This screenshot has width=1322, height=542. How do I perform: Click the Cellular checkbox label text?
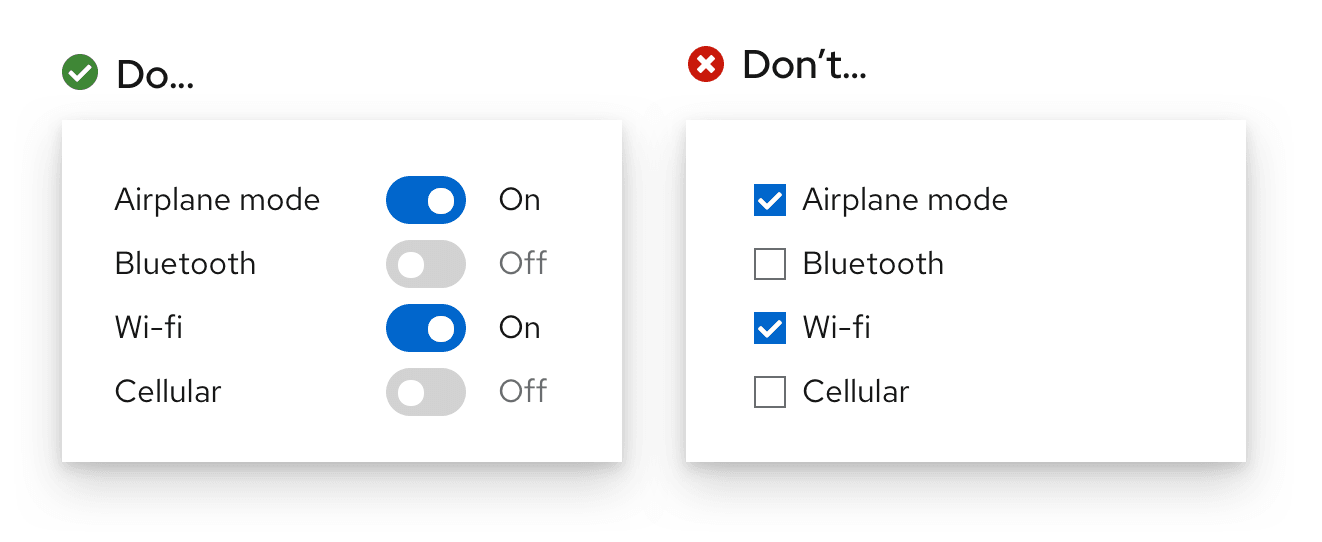856,392
